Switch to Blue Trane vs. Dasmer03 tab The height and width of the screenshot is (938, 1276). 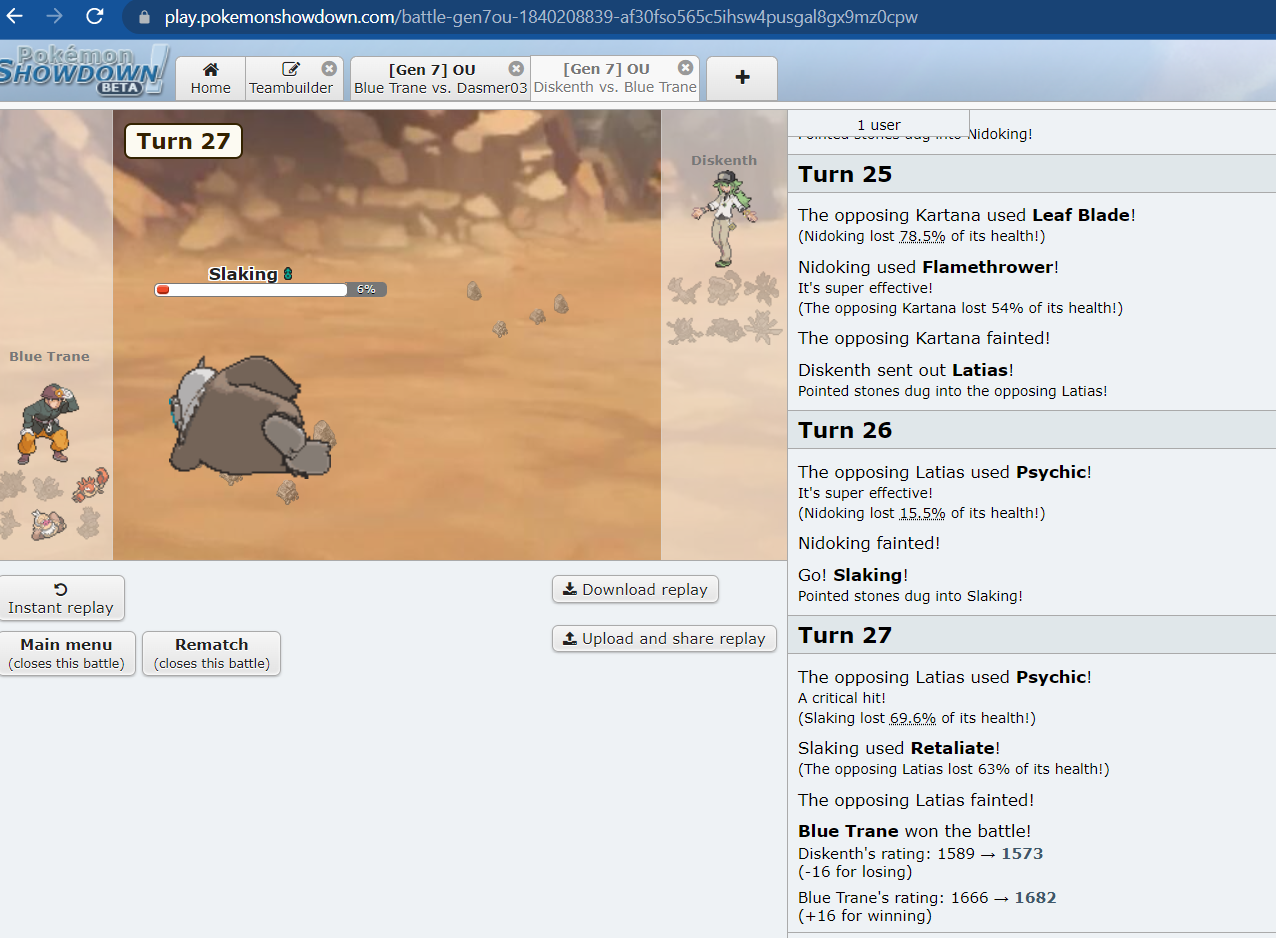(x=438, y=78)
